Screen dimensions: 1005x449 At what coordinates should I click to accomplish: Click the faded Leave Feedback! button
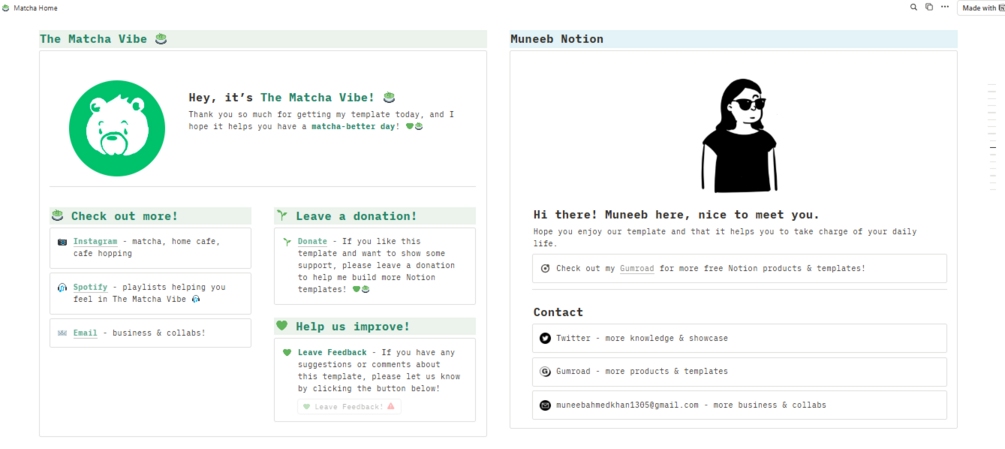point(349,407)
